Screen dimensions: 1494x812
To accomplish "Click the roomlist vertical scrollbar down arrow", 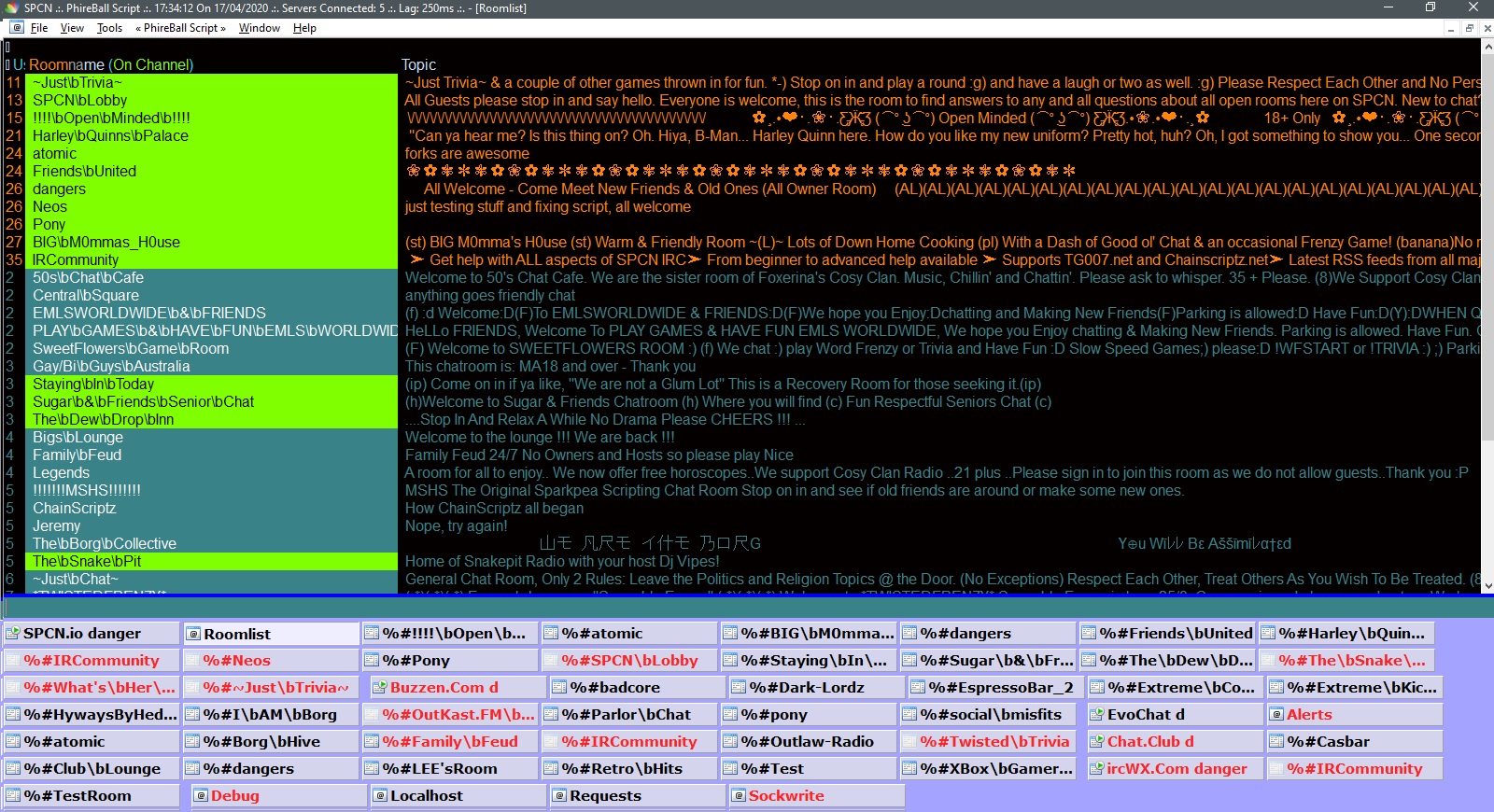I will tap(1487, 586).
